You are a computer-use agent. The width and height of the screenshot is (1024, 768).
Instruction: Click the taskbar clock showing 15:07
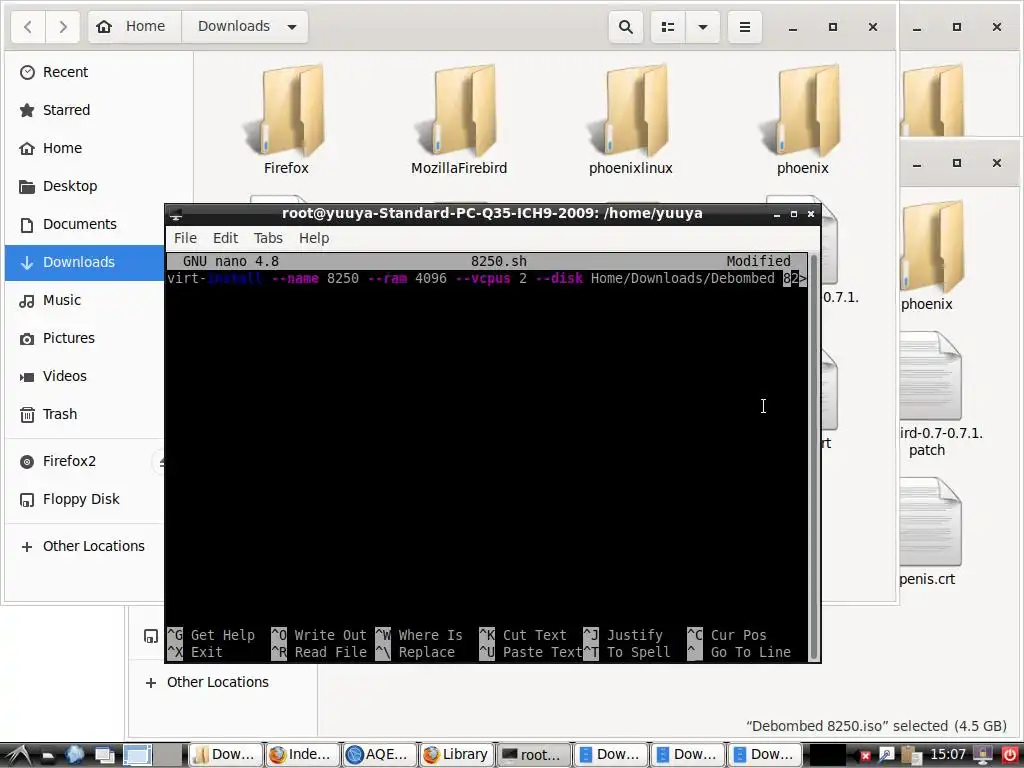point(948,755)
